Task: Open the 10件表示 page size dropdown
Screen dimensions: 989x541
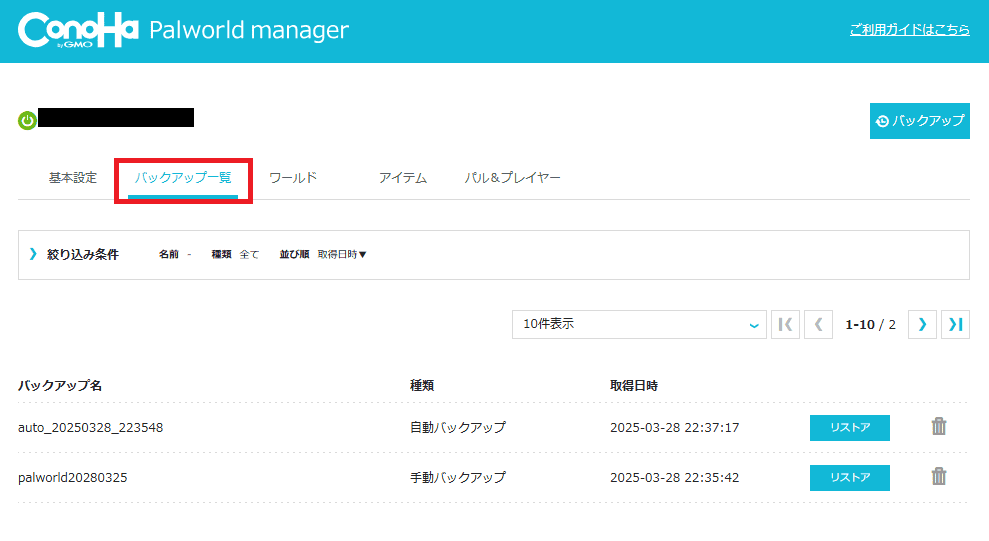Action: coord(639,324)
